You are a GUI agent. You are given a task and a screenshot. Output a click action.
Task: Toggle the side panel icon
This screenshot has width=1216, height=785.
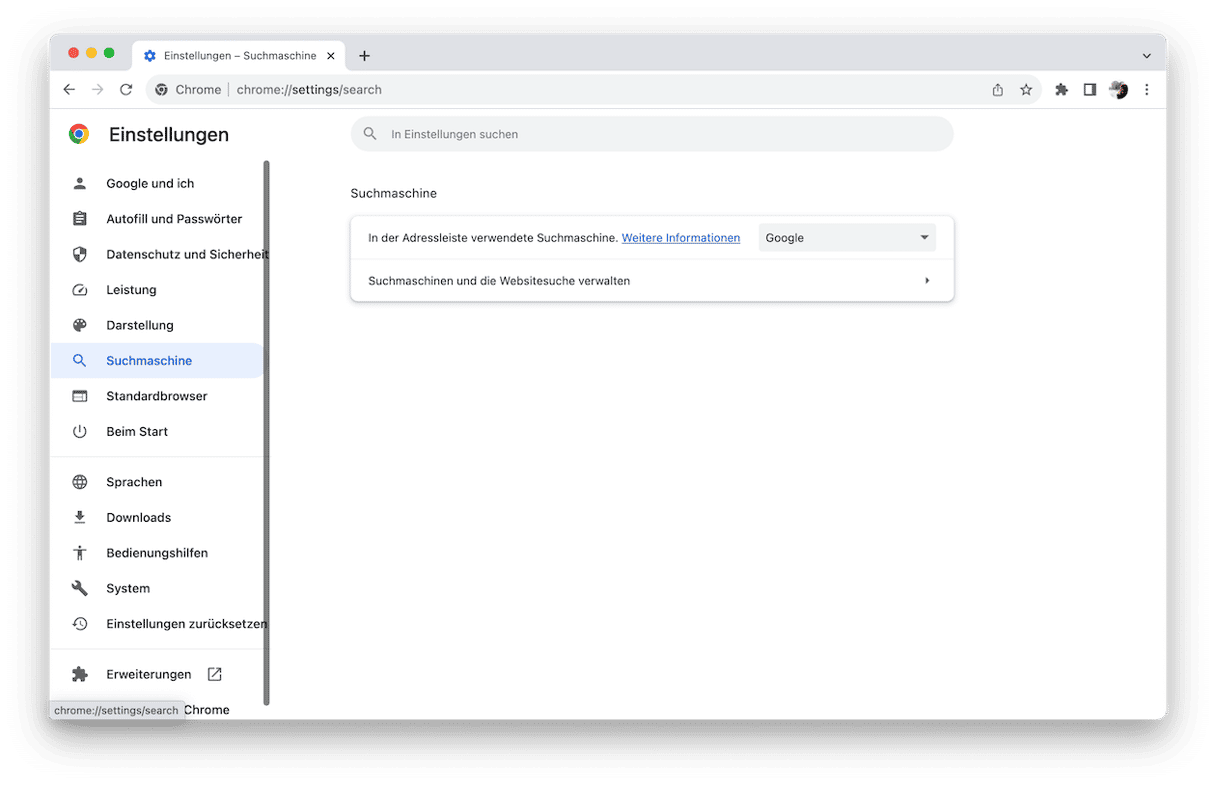coord(1090,90)
